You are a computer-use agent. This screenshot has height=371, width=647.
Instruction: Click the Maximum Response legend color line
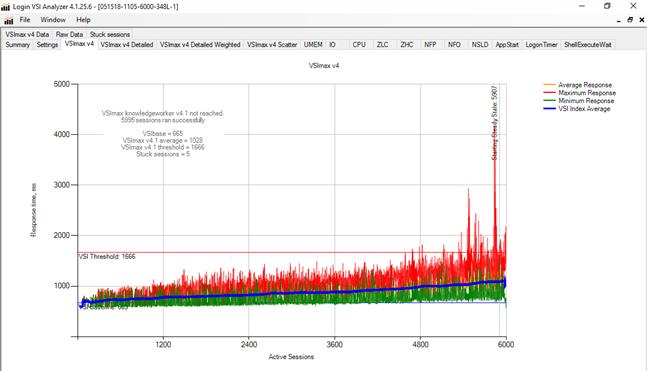click(550, 93)
